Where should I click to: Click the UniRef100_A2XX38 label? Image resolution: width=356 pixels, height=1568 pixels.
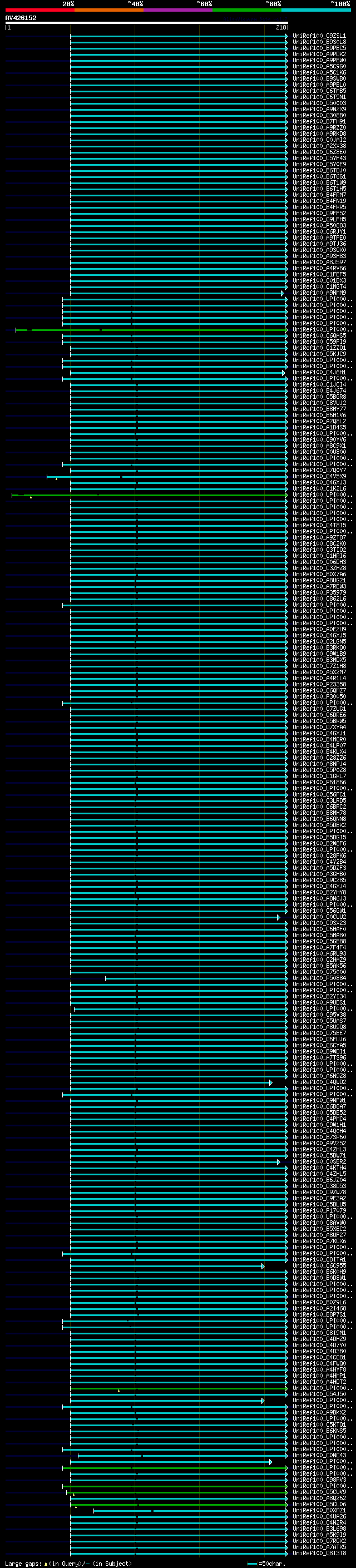tap(319, 146)
